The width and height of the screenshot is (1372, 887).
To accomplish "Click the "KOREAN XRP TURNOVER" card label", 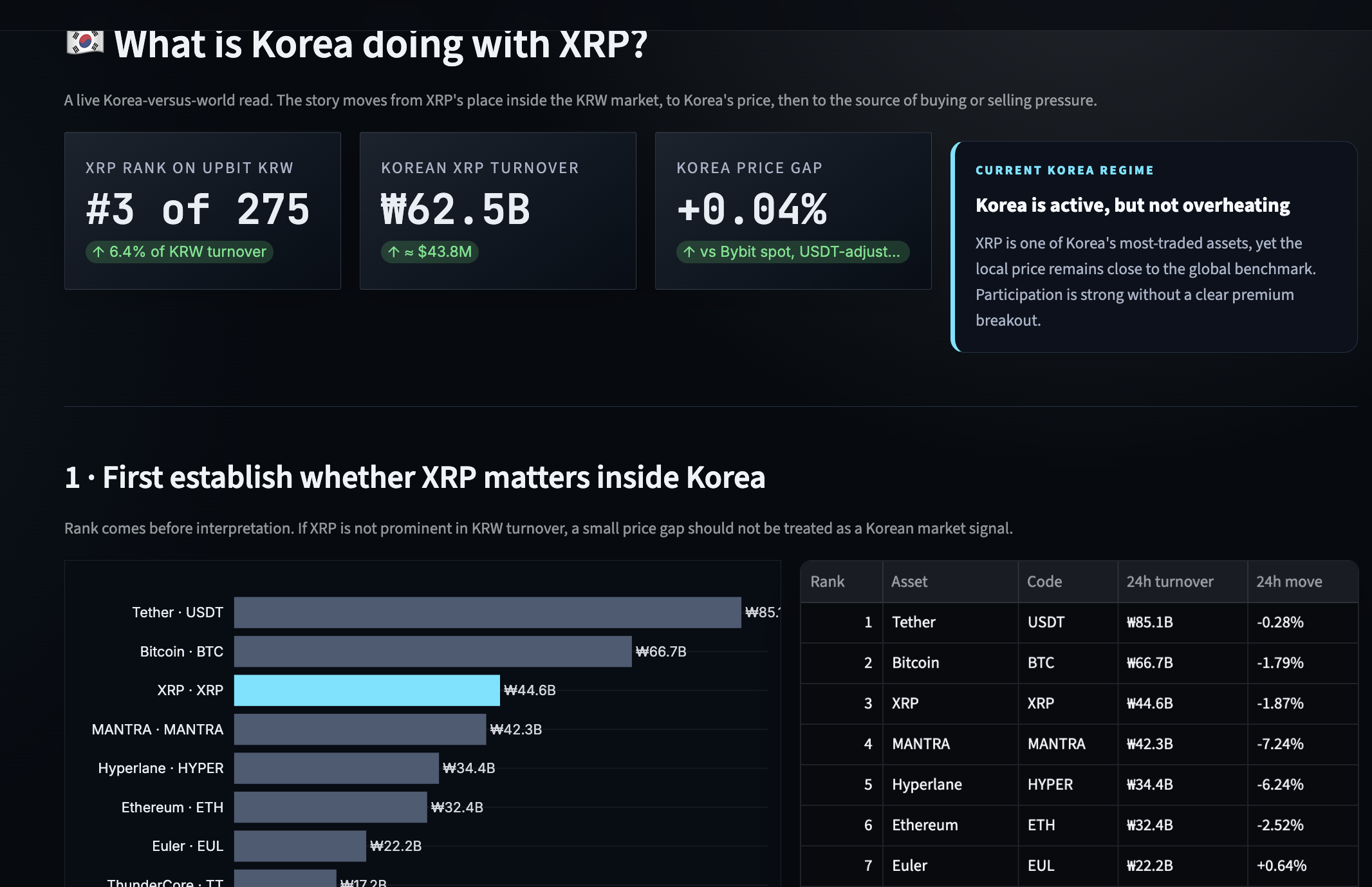I will pos(480,168).
